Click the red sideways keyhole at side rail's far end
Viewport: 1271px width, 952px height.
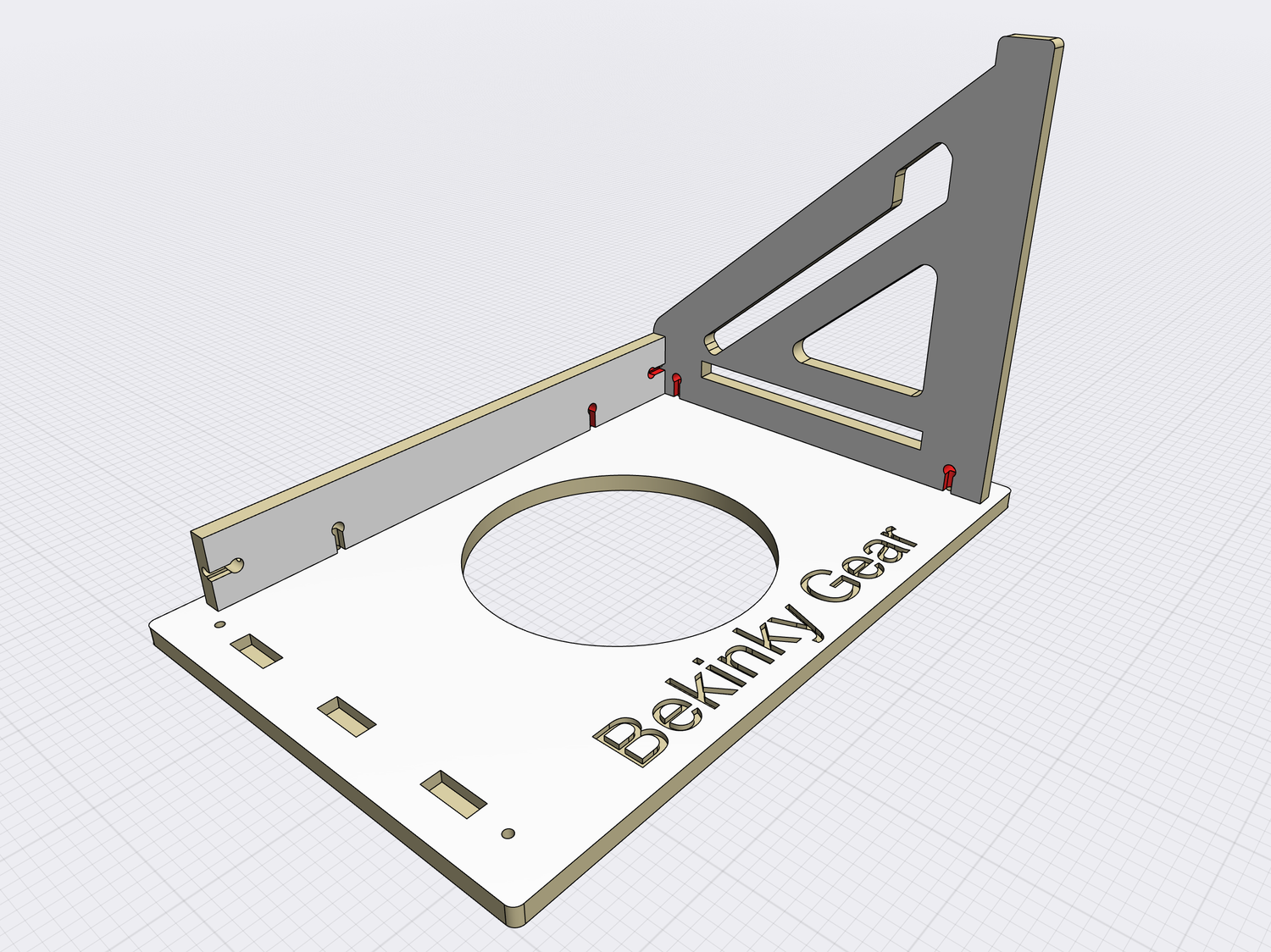[654, 371]
